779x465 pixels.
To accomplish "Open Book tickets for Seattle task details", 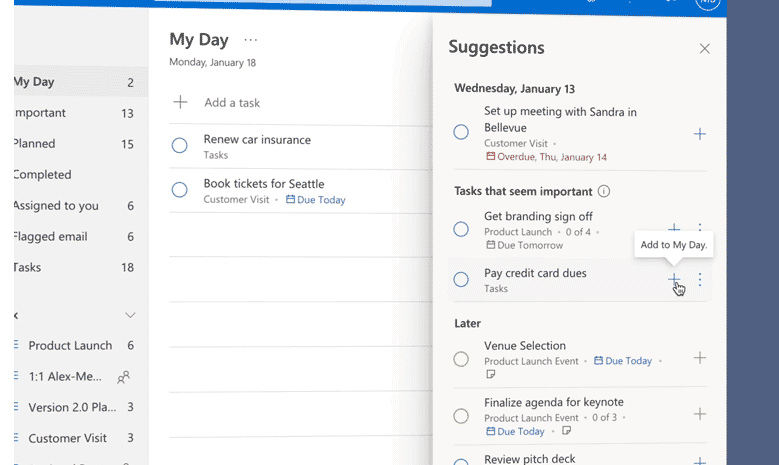I will 301,191.
